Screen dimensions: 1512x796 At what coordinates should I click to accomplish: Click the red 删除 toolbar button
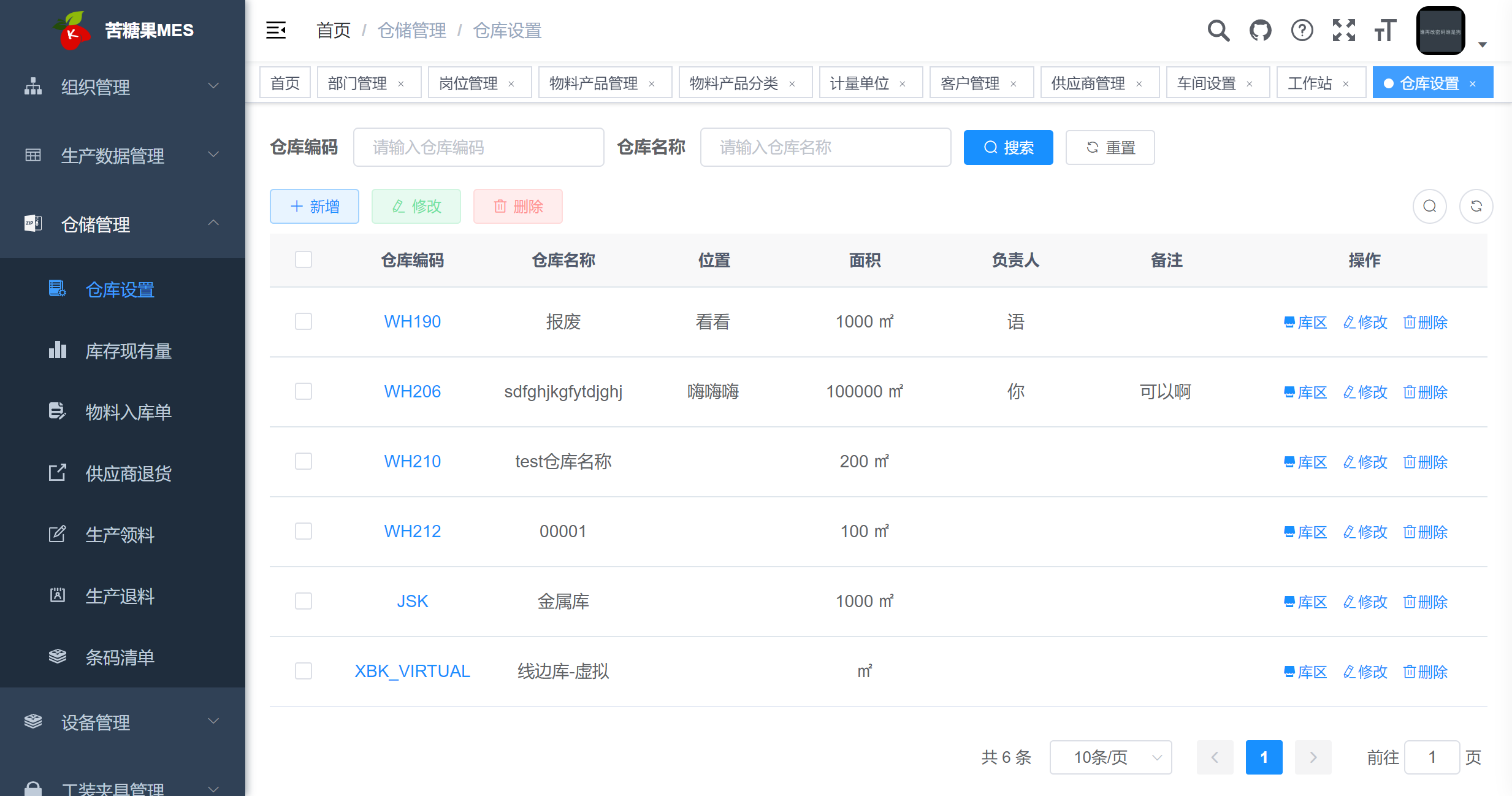(x=518, y=206)
